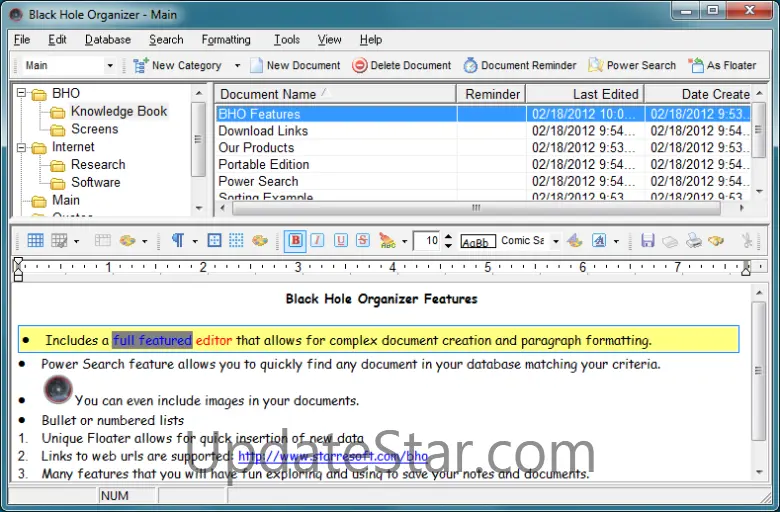
Task: Open the table properties dropdown arrow
Action: tap(76, 242)
